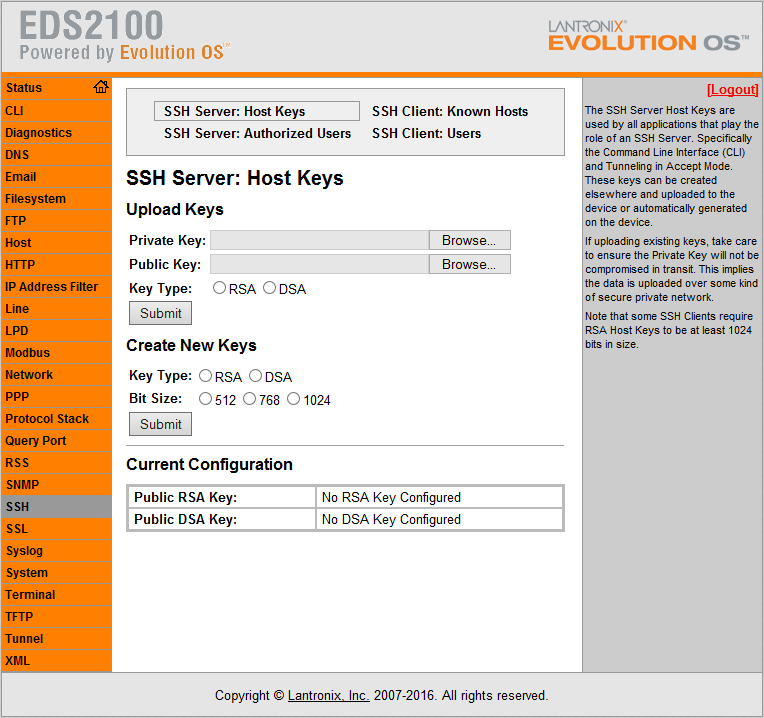
Task: Click the EDS2100 product logo
Action: click(124, 36)
